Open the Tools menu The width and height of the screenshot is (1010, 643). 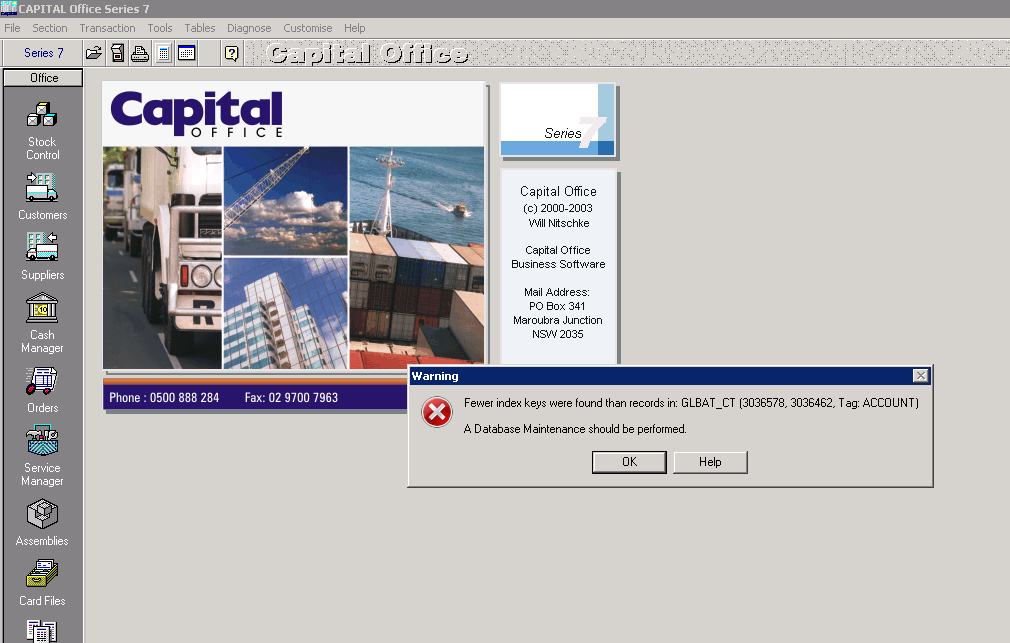(160, 28)
